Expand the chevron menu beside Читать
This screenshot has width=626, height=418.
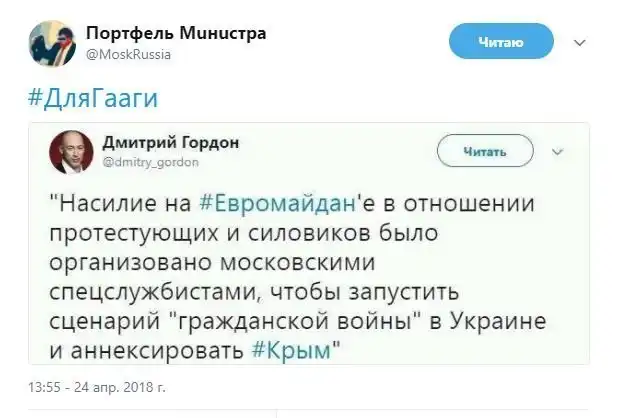[x=556, y=152]
